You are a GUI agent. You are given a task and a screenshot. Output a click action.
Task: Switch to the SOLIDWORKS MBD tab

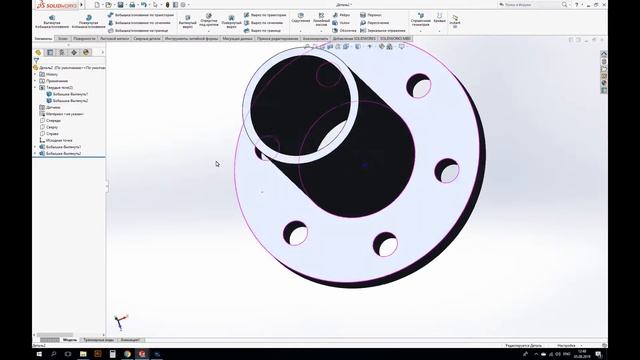point(395,39)
